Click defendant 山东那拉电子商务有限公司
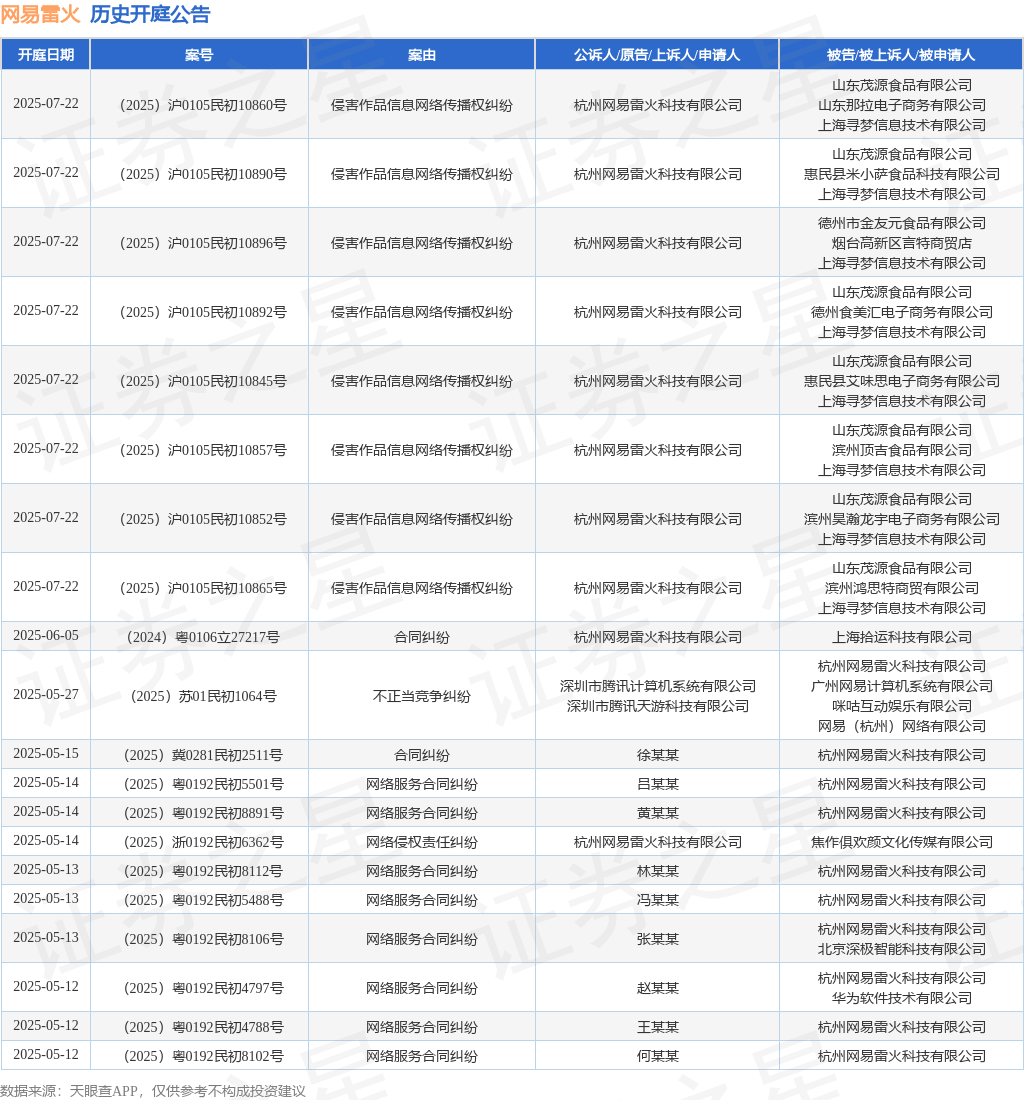 902,105
